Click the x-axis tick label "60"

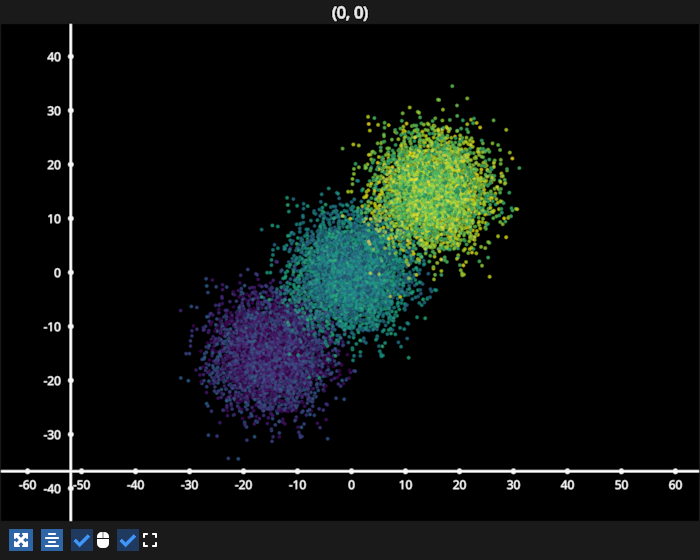coord(675,485)
